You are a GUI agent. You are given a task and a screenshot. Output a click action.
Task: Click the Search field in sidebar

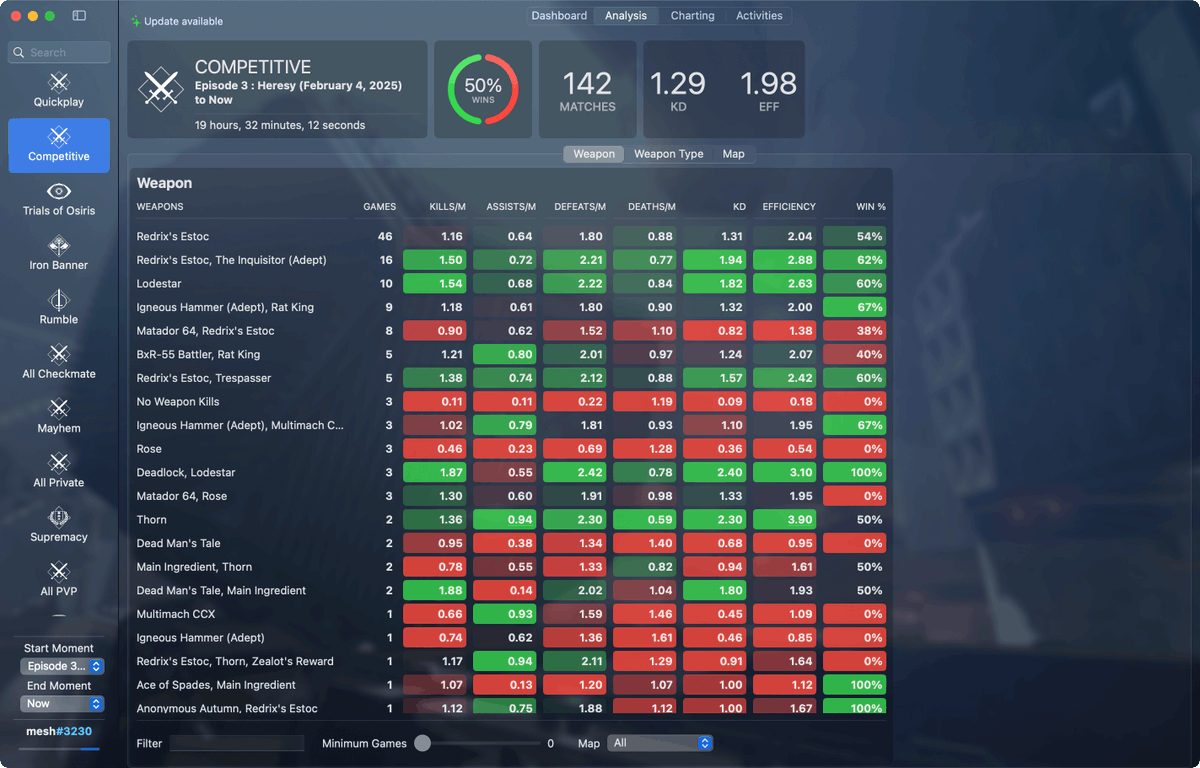click(59, 52)
